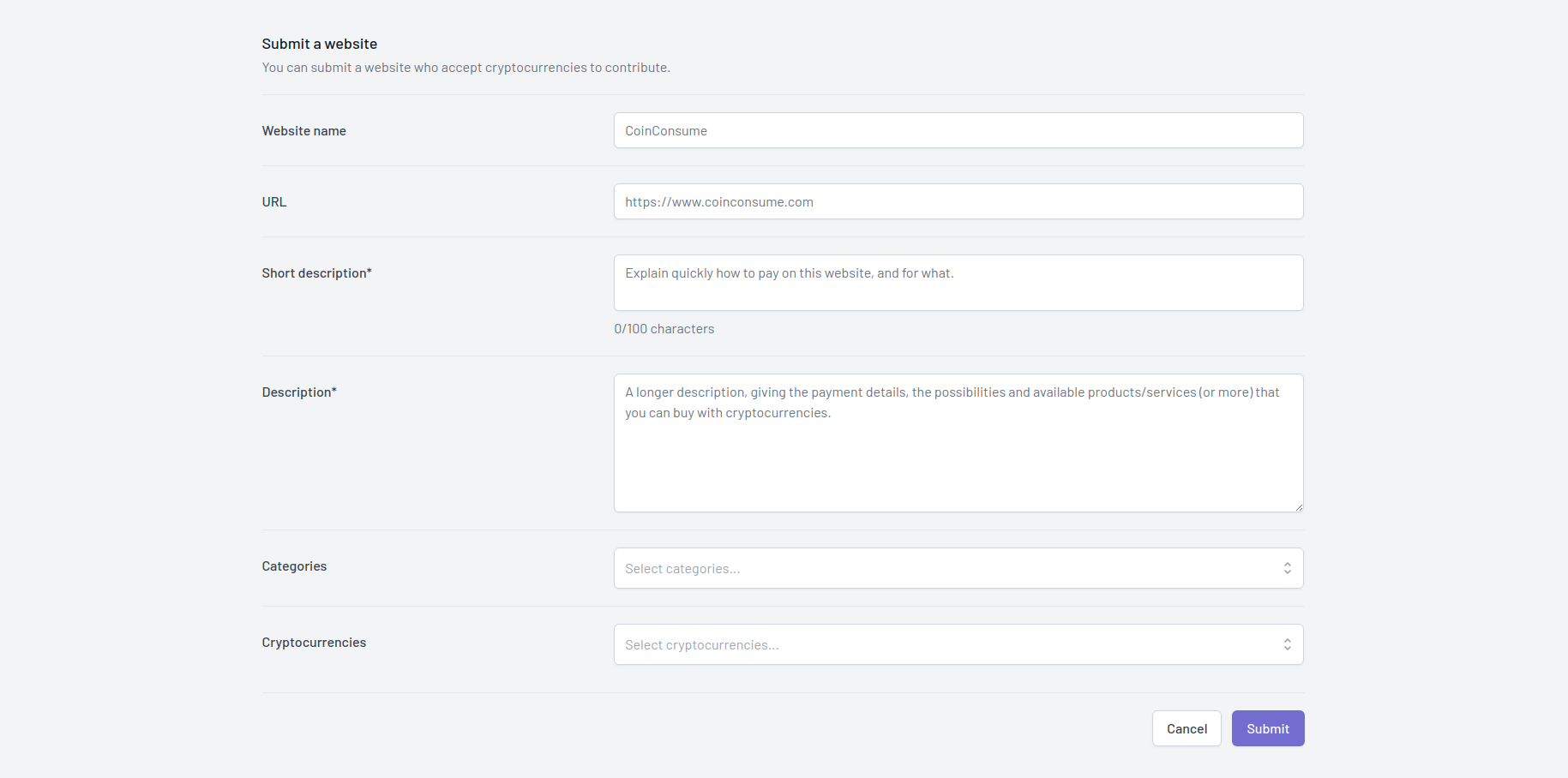Open the Select cryptocurrencies dropdown
Screen dimensions: 1568x778
958,644
